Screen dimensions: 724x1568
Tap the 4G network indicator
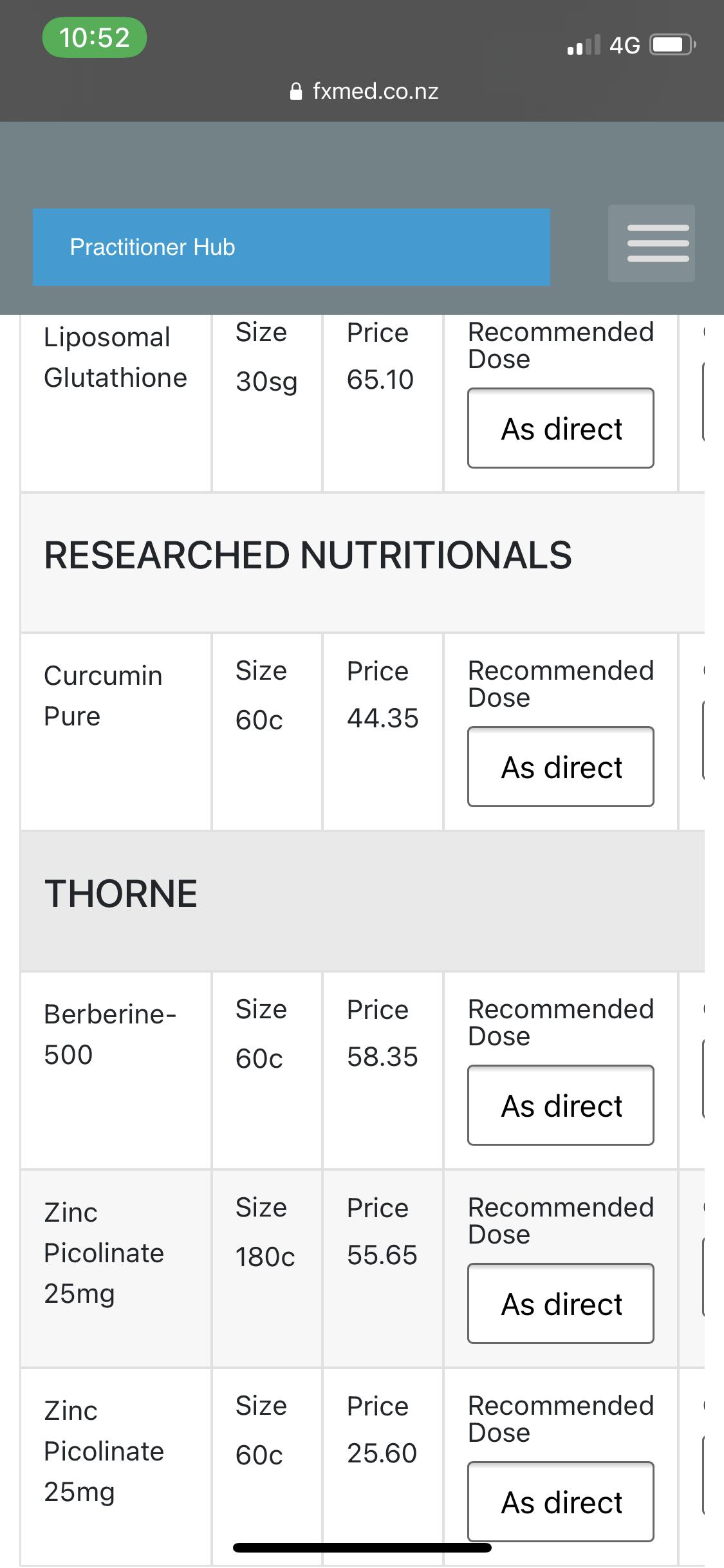tap(624, 45)
